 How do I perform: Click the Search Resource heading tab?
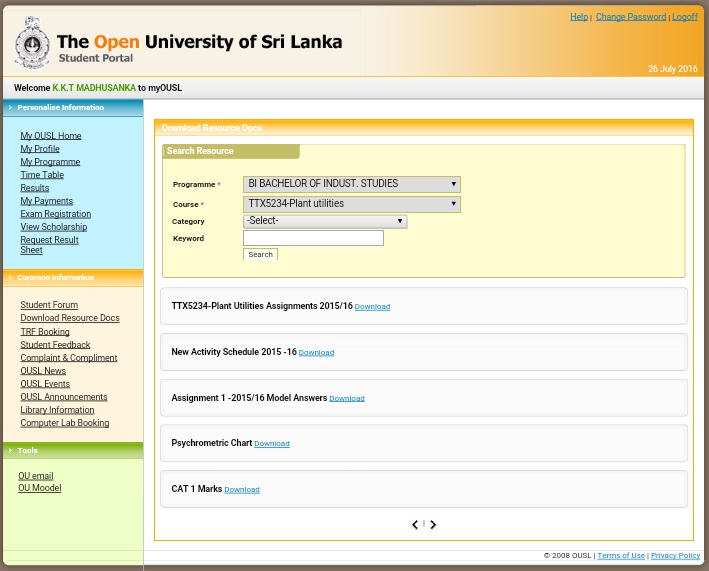click(231, 151)
